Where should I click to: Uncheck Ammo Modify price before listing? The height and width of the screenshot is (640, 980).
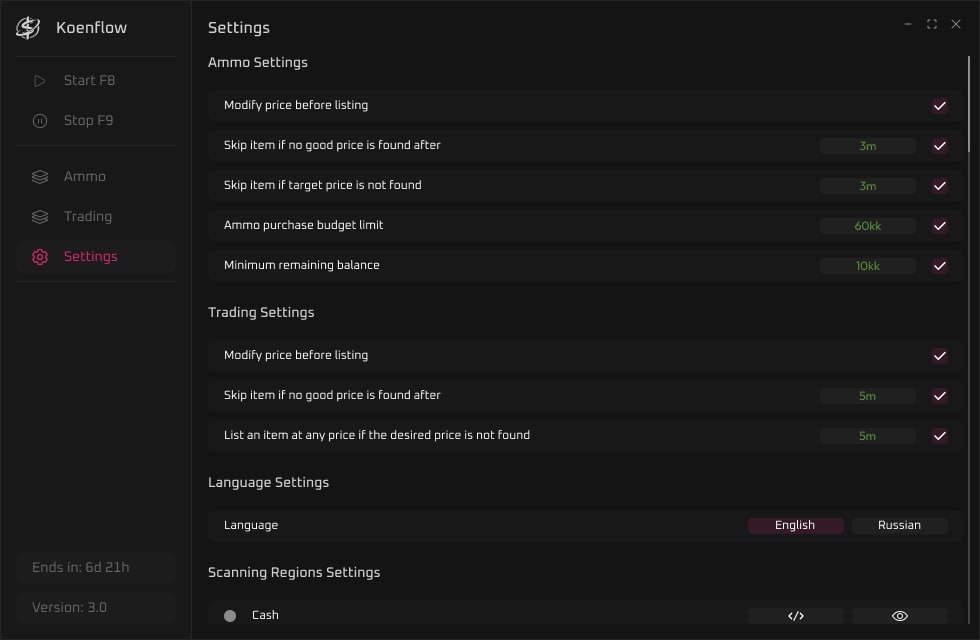click(939, 106)
